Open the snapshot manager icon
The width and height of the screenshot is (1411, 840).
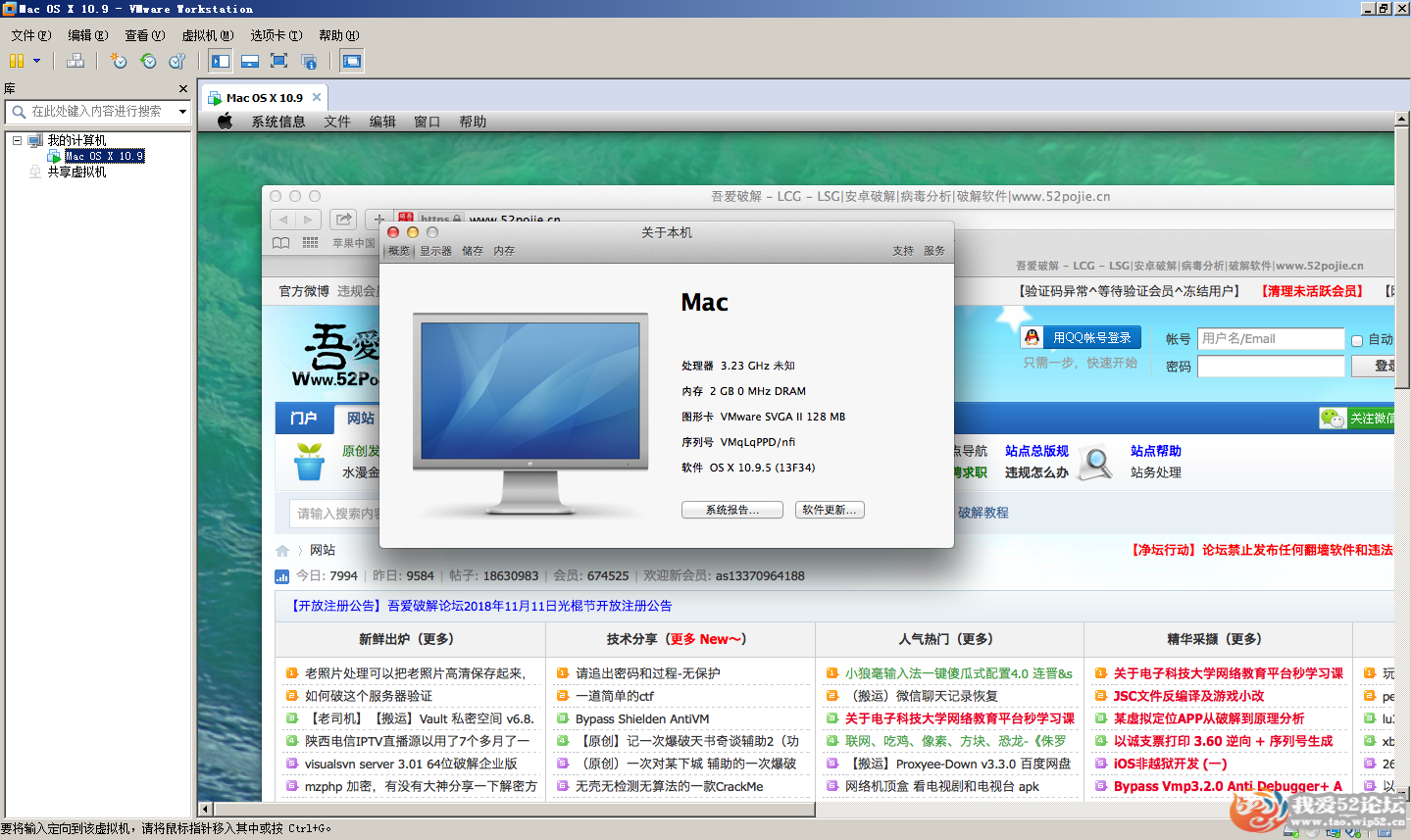click(177, 61)
